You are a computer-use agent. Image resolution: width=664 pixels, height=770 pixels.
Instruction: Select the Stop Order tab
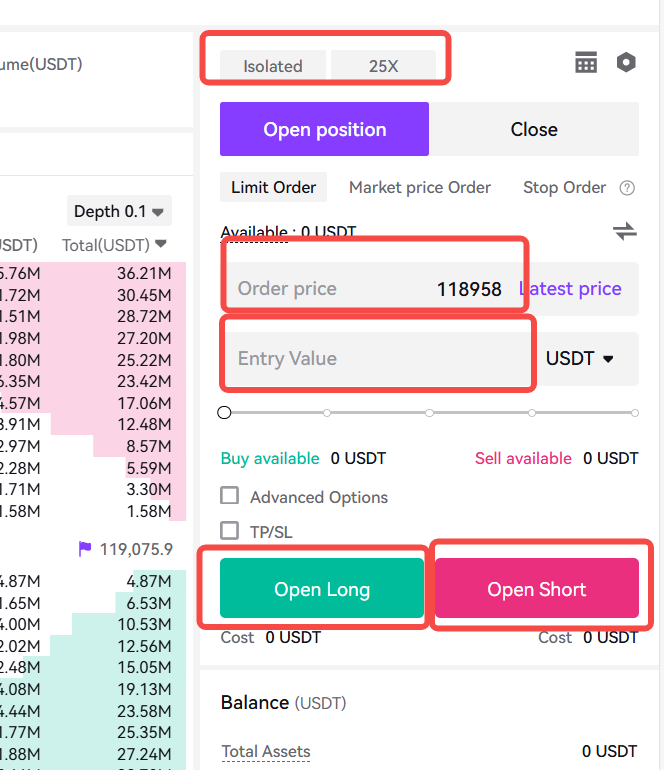coord(564,187)
